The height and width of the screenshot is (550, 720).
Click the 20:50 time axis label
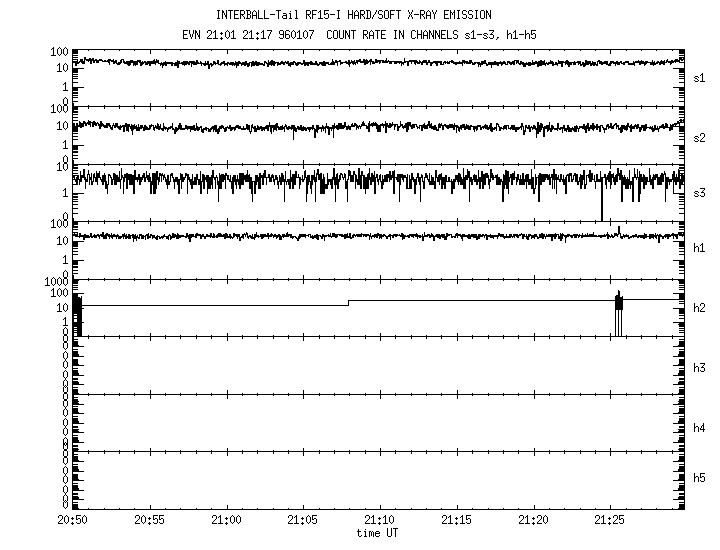pos(73,521)
